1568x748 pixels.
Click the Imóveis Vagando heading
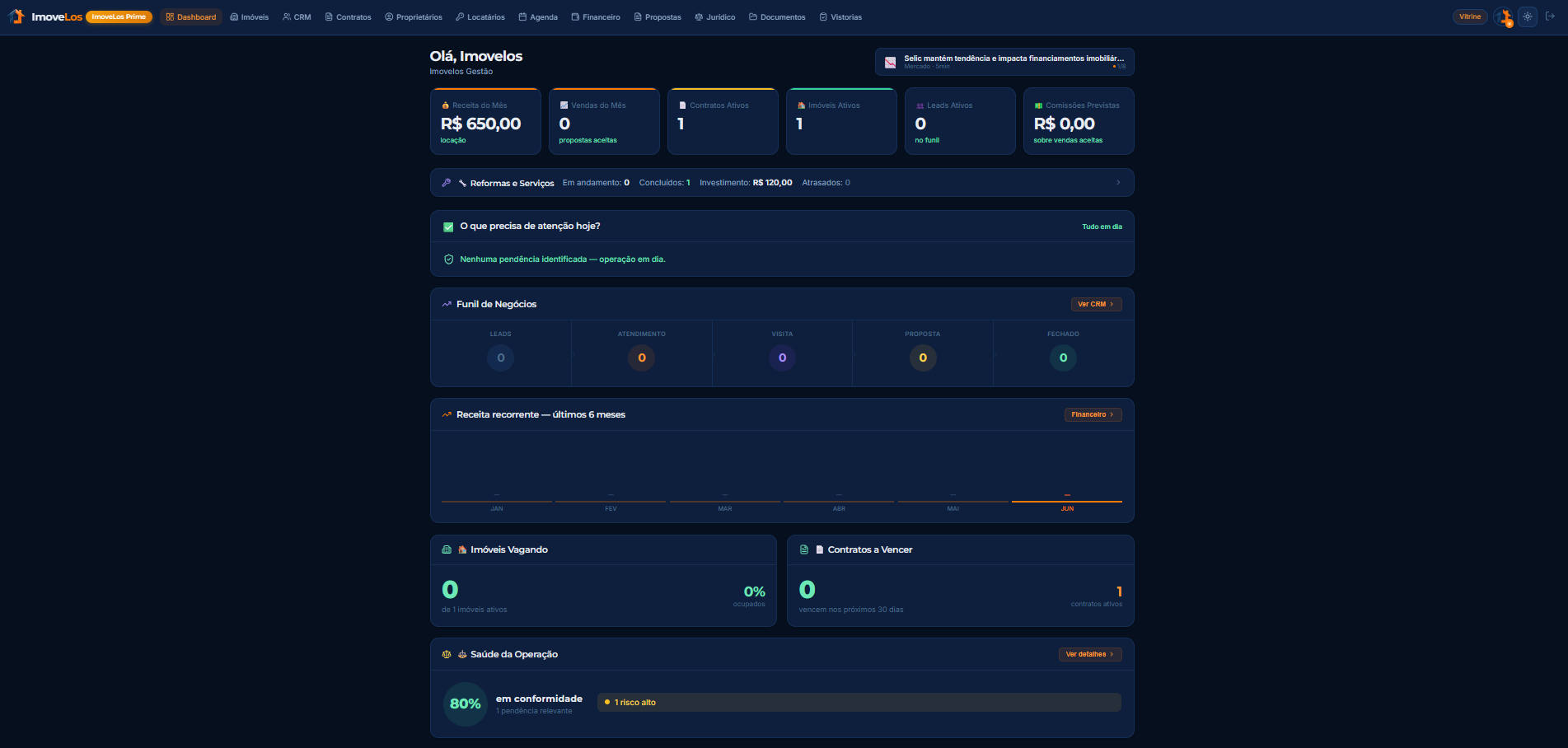point(509,549)
